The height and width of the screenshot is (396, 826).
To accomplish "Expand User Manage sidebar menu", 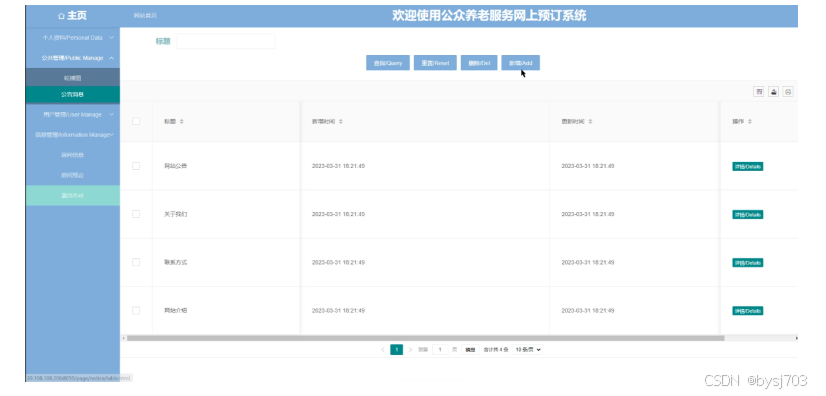I will 73,114.
